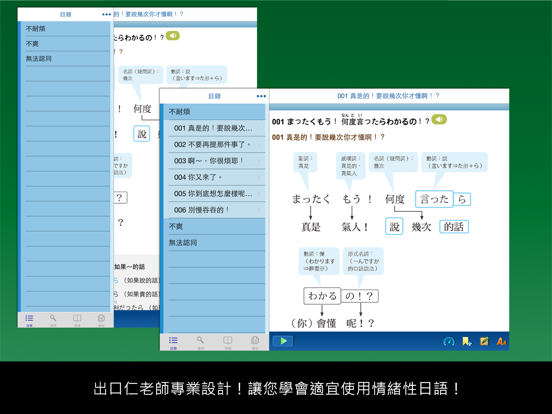The height and width of the screenshot is (414, 552).
Task: Tap the ら word box
Action: point(462,200)
